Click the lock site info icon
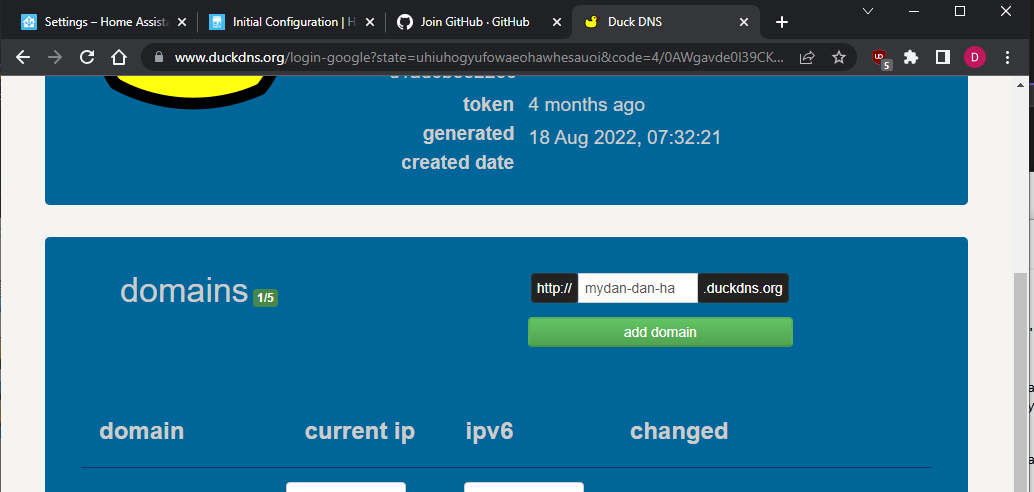 click(158, 57)
